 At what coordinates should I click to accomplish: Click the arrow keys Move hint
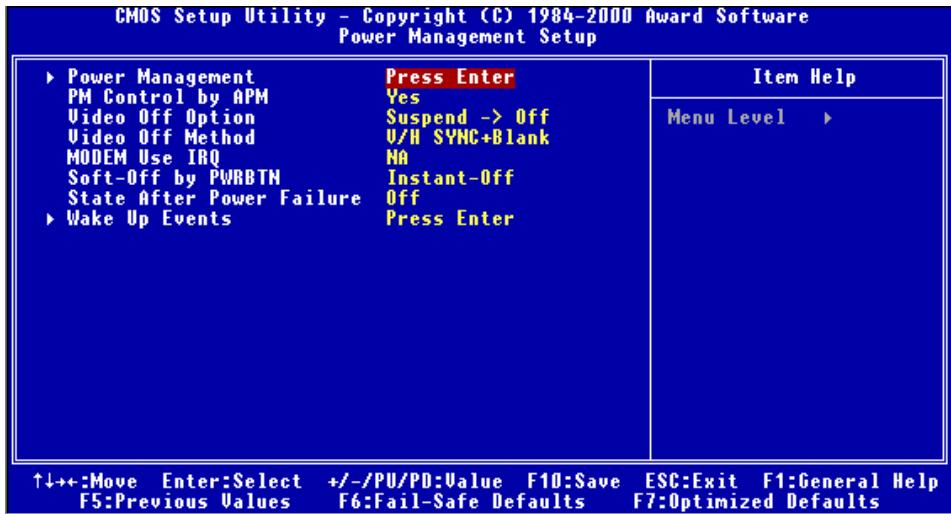pyautogui.click(x=85, y=481)
